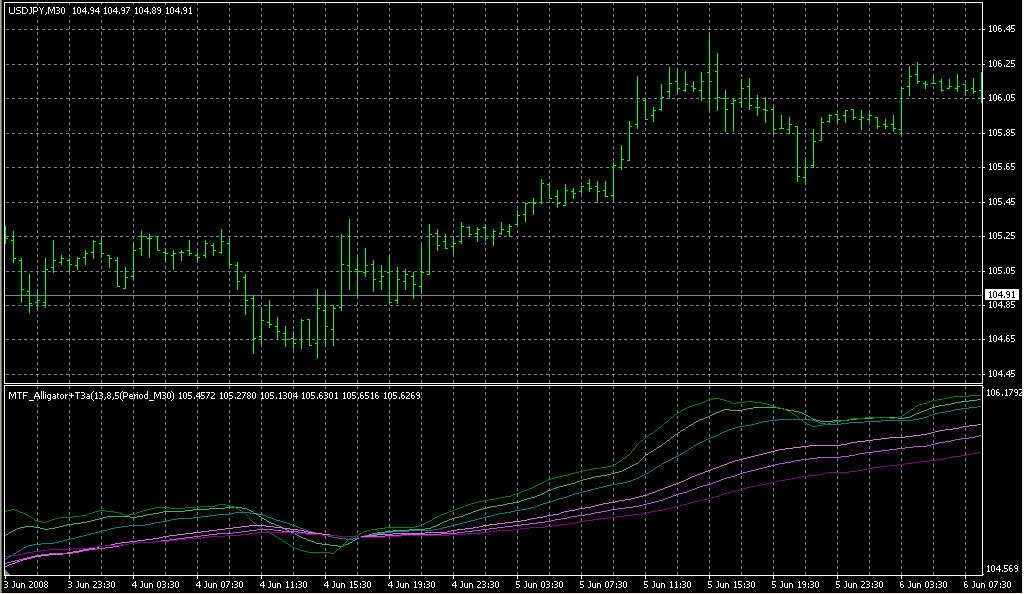This screenshot has height=594, width=1024.
Task: Click the 104.45 price label
Action: [1001, 374]
